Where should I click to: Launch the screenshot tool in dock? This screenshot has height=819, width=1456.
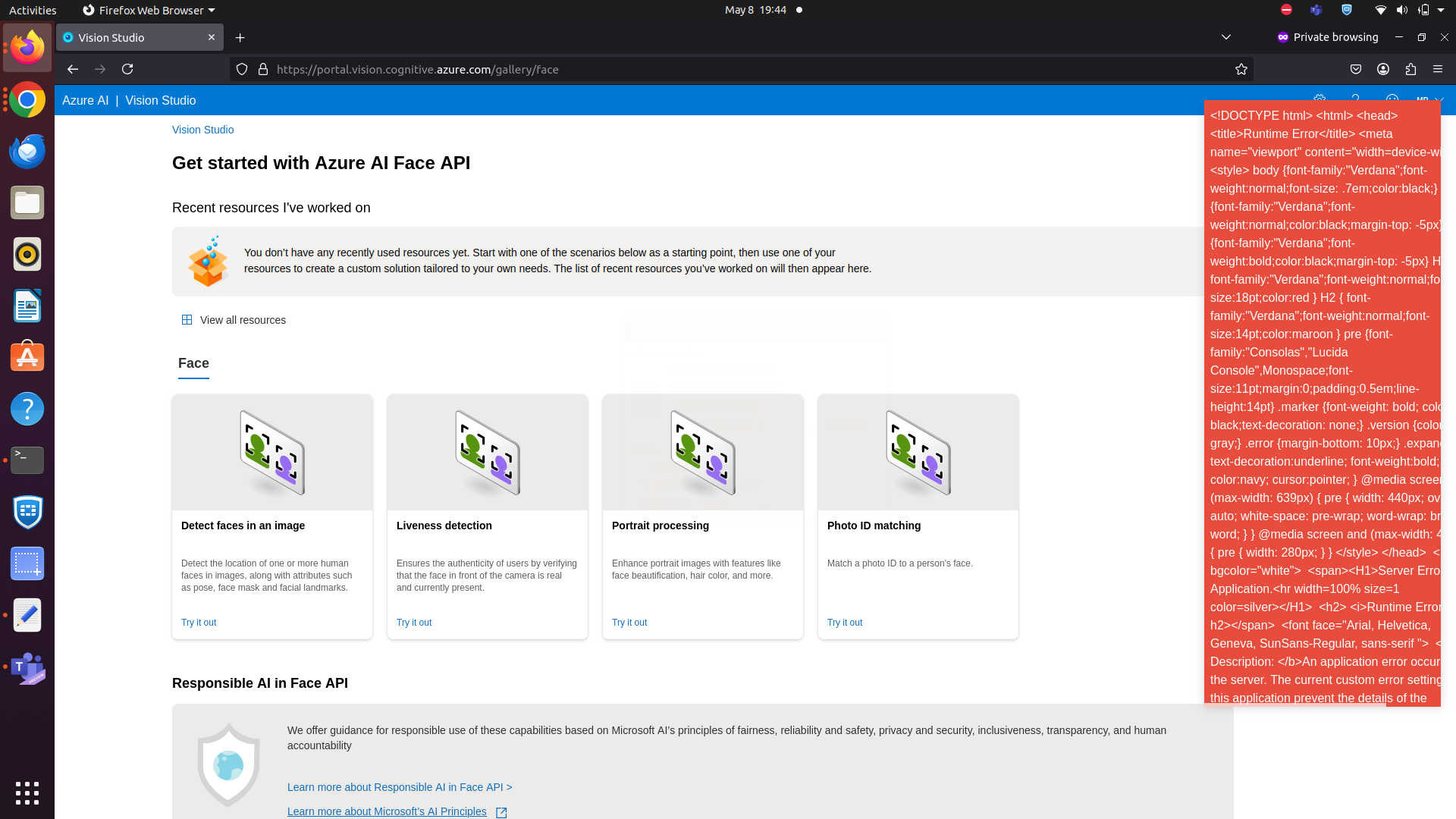[27, 563]
